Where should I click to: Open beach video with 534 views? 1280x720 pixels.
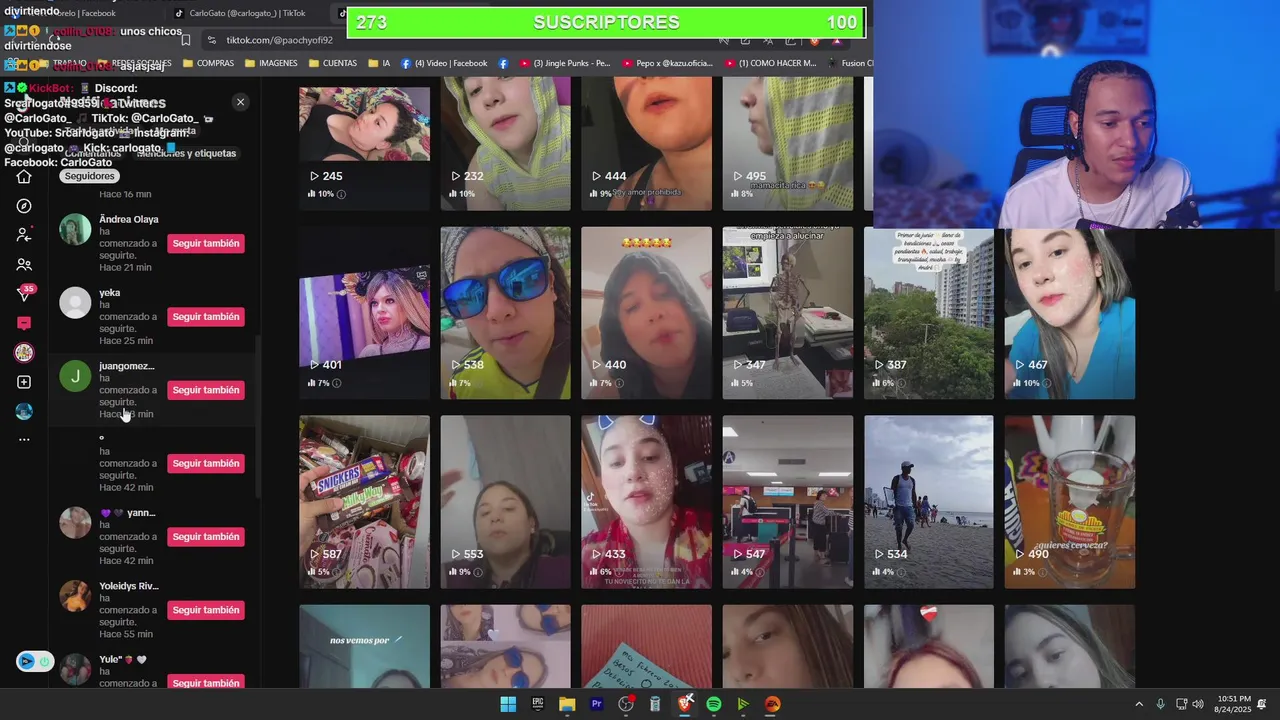click(x=929, y=502)
